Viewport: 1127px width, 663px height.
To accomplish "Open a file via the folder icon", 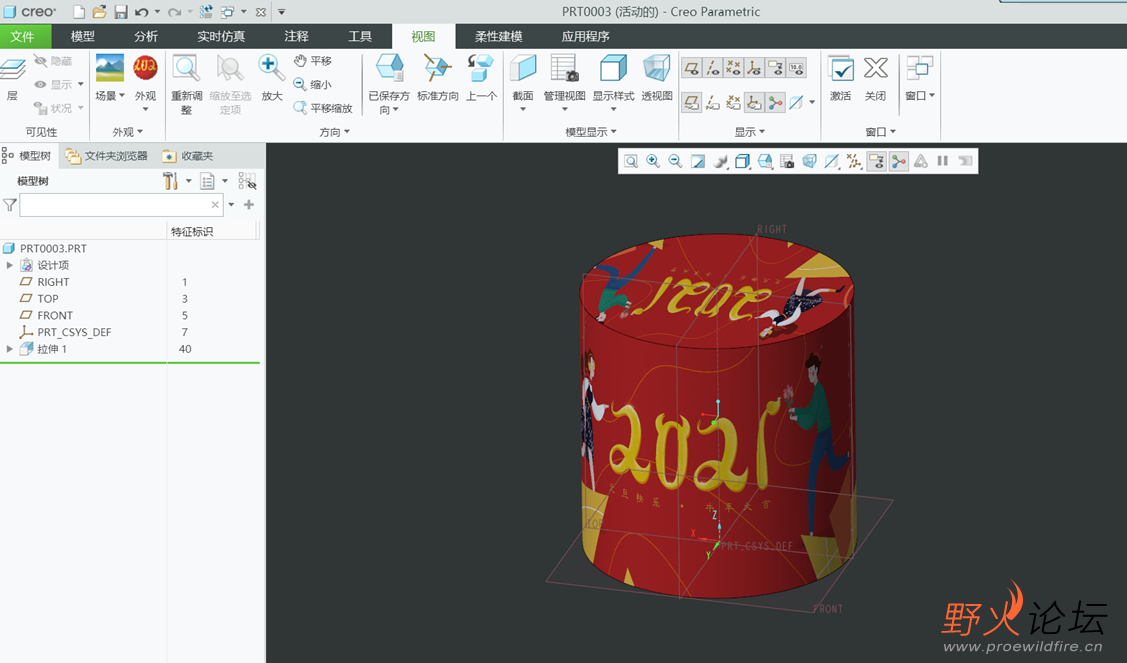I will (99, 12).
